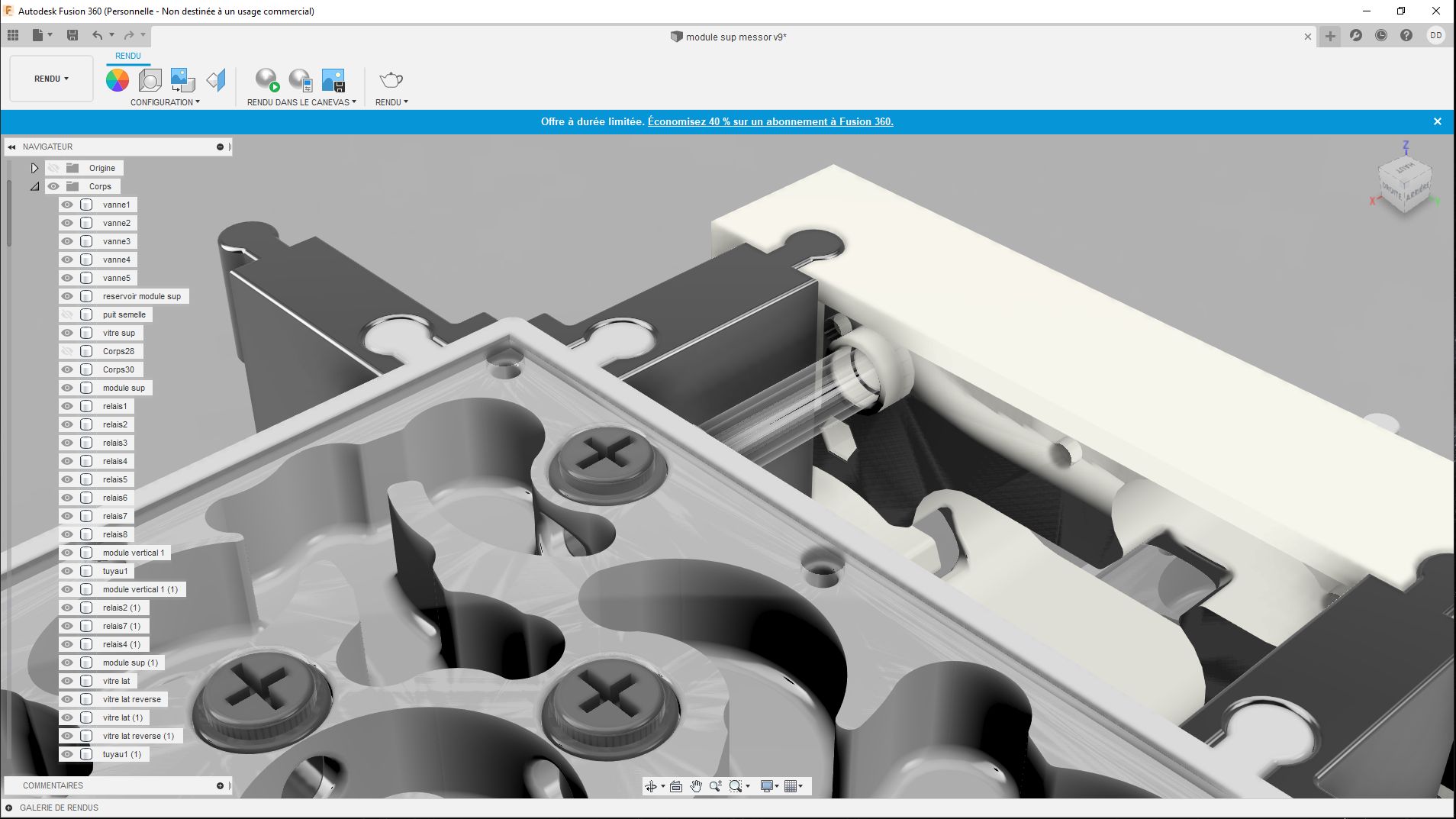Collapse the Corps folder

coord(34,186)
